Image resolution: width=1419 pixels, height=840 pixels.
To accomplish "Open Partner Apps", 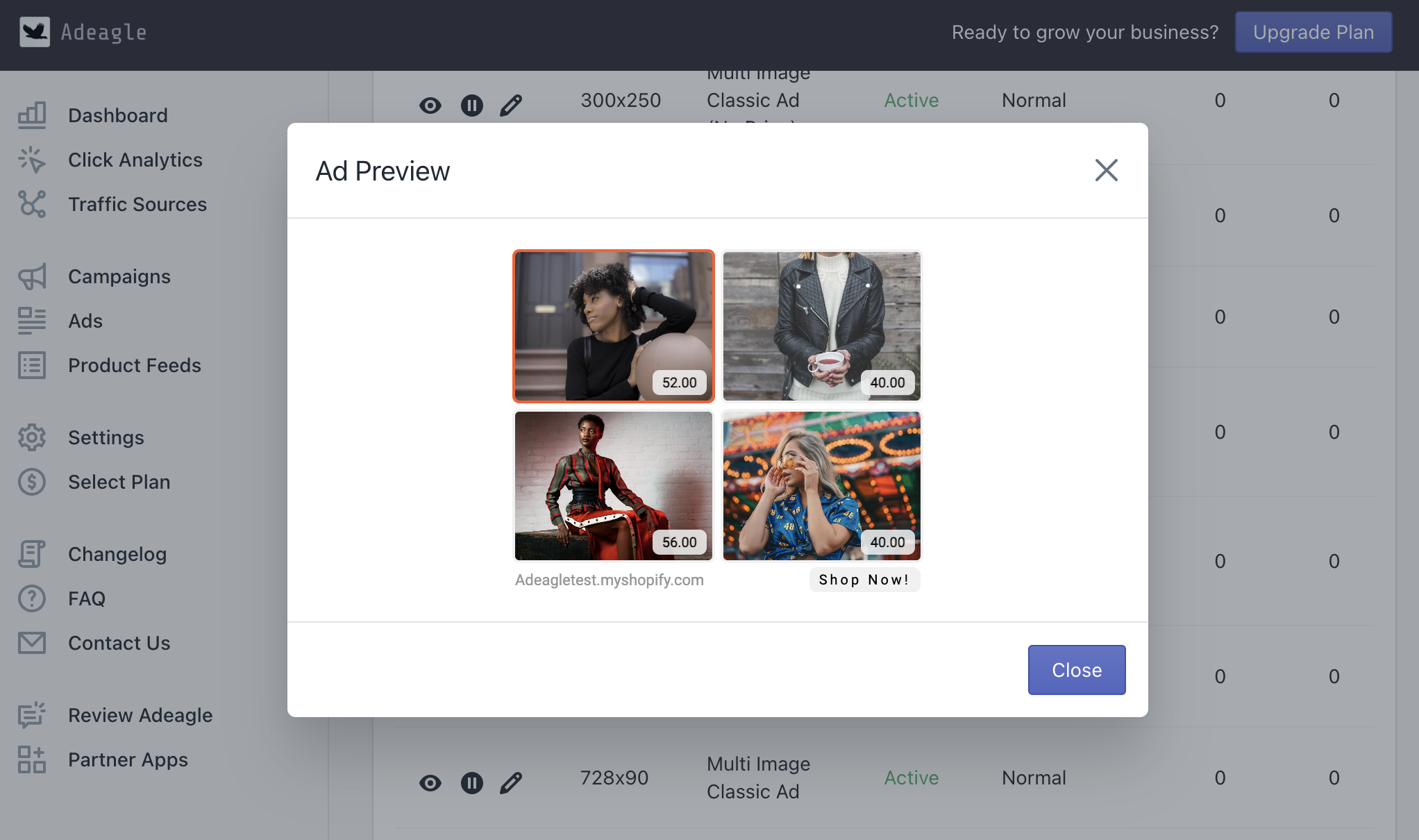I will (x=128, y=759).
